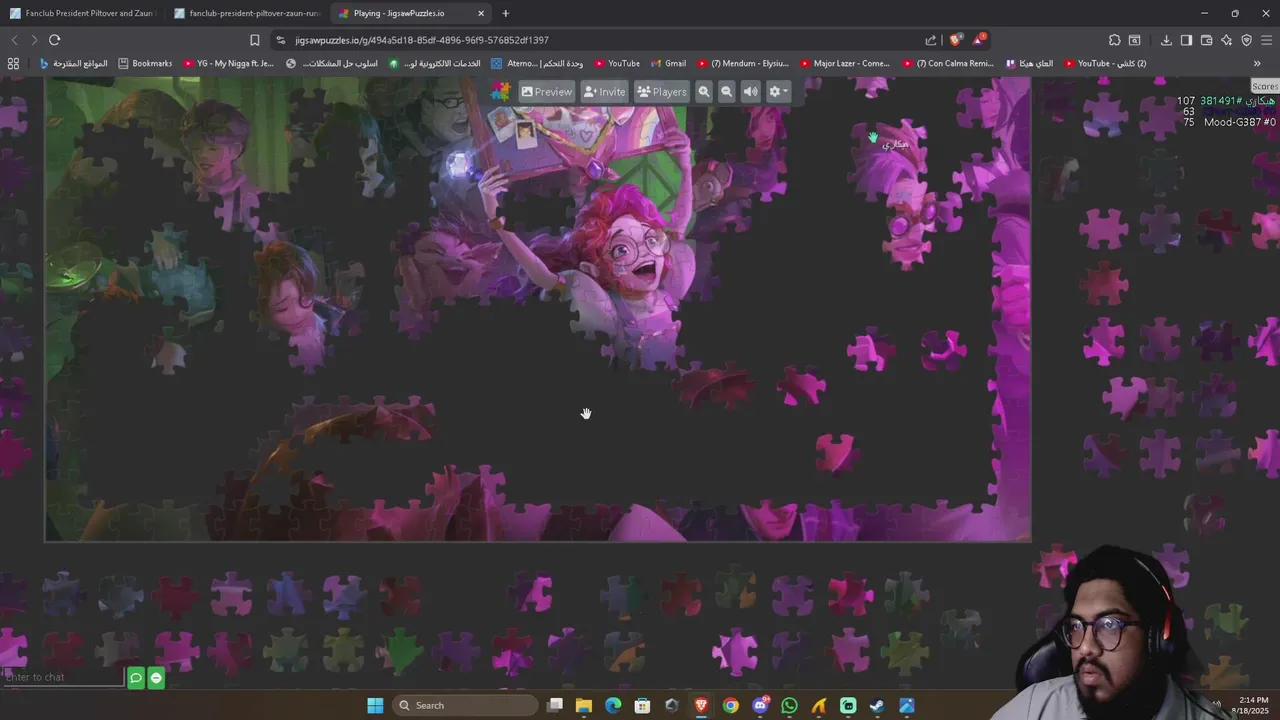The width and height of the screenshot is (1280, 720).
Task: Select the 'Playing - JigsawPuzzles.io' tab
Action: coord(411,13)
